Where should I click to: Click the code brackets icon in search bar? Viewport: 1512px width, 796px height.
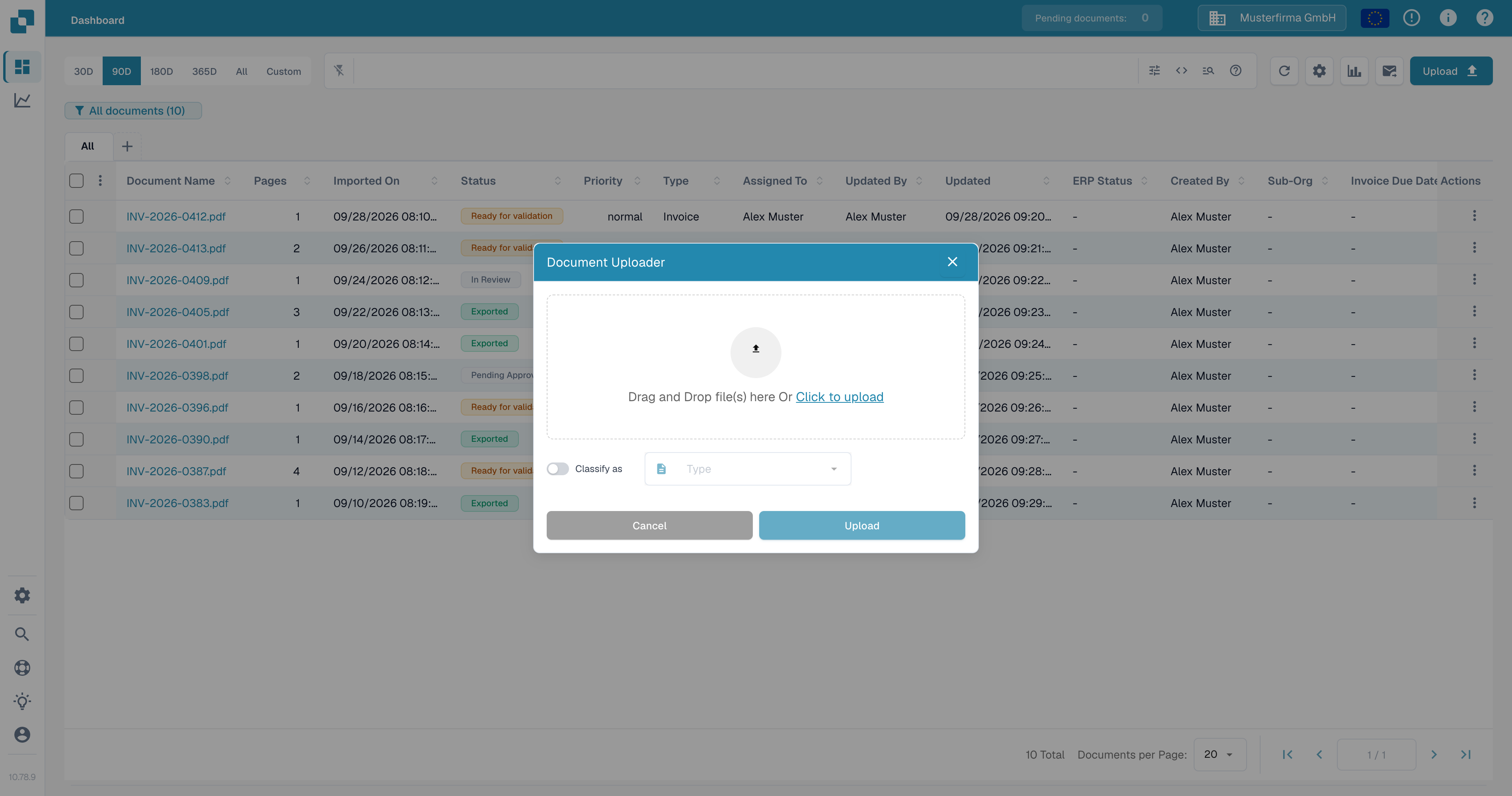point(1181,70)
